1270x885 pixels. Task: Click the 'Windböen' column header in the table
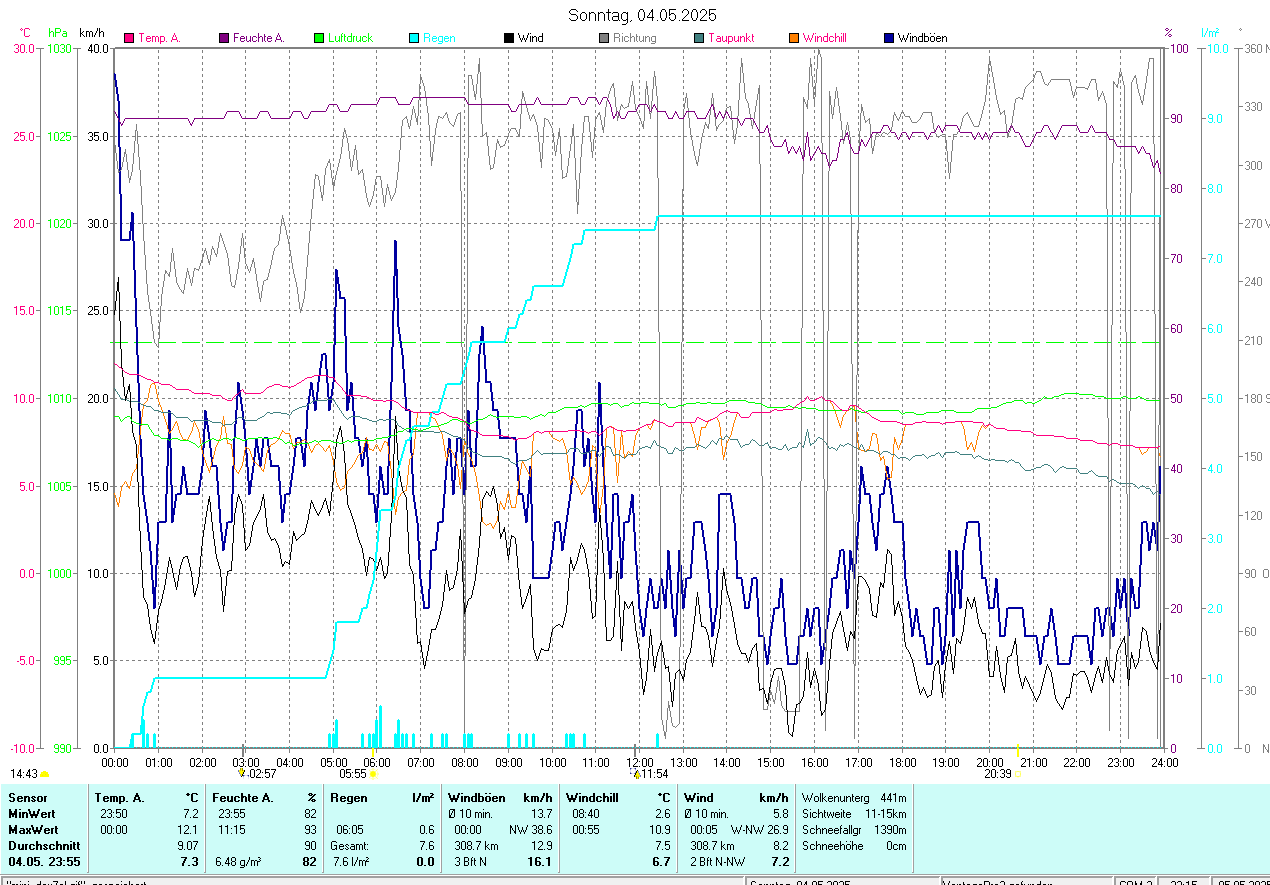click(476, 798)
